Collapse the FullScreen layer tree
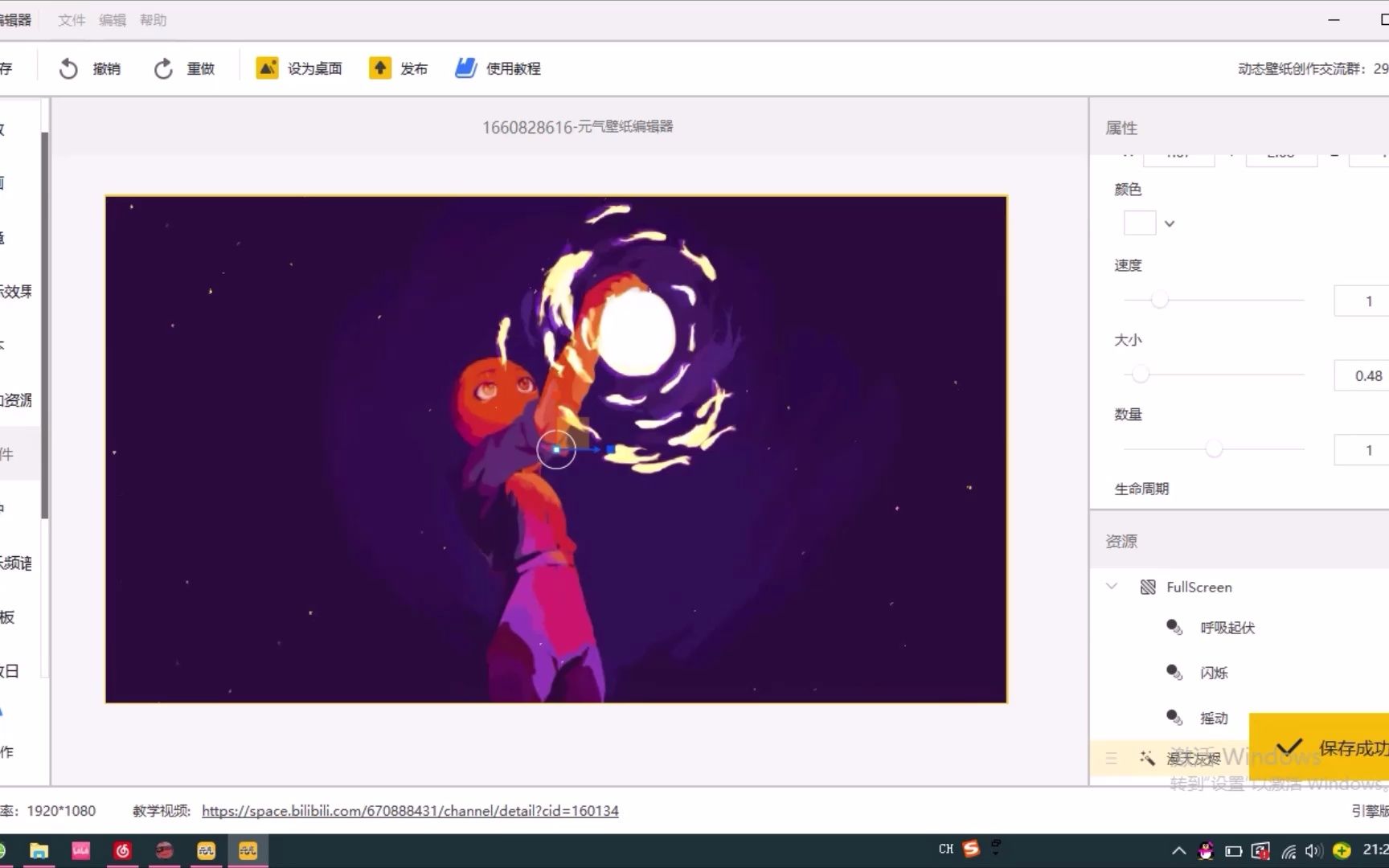 [1112, 587]
